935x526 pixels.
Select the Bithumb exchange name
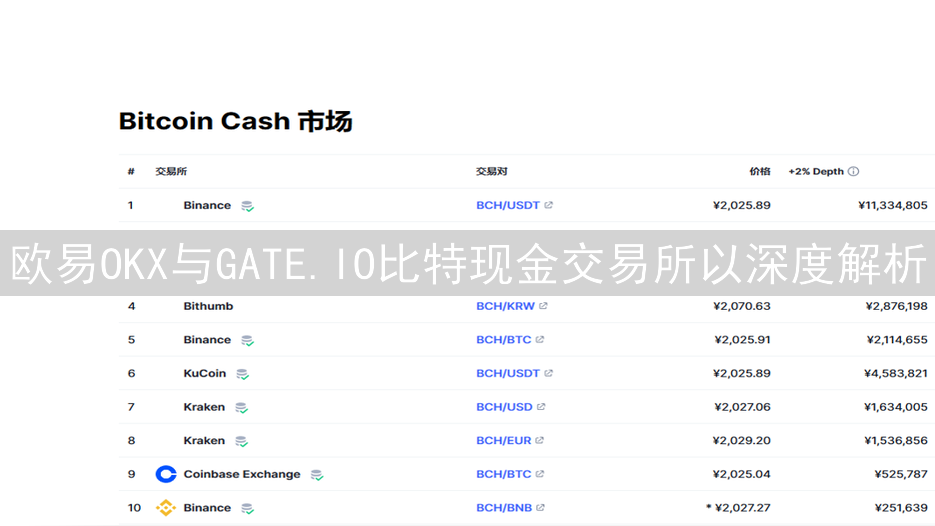click(x=208, y=306)
